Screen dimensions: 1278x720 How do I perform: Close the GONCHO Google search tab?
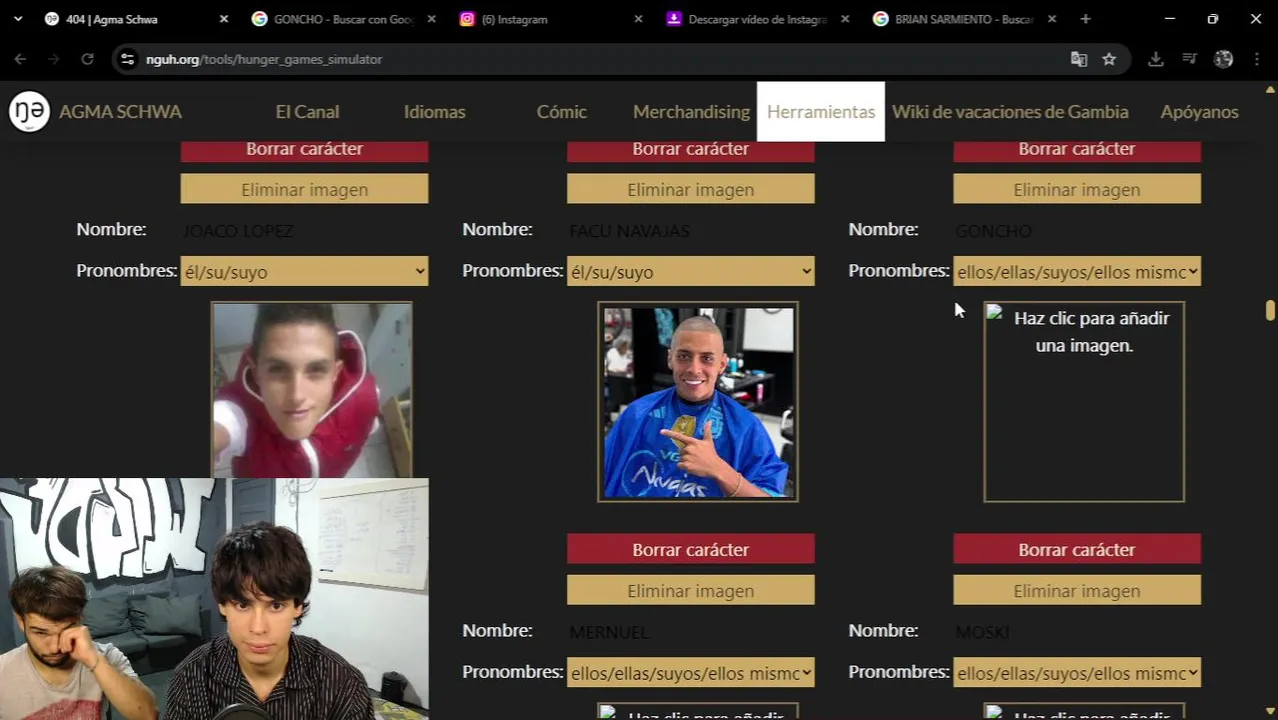431,19
